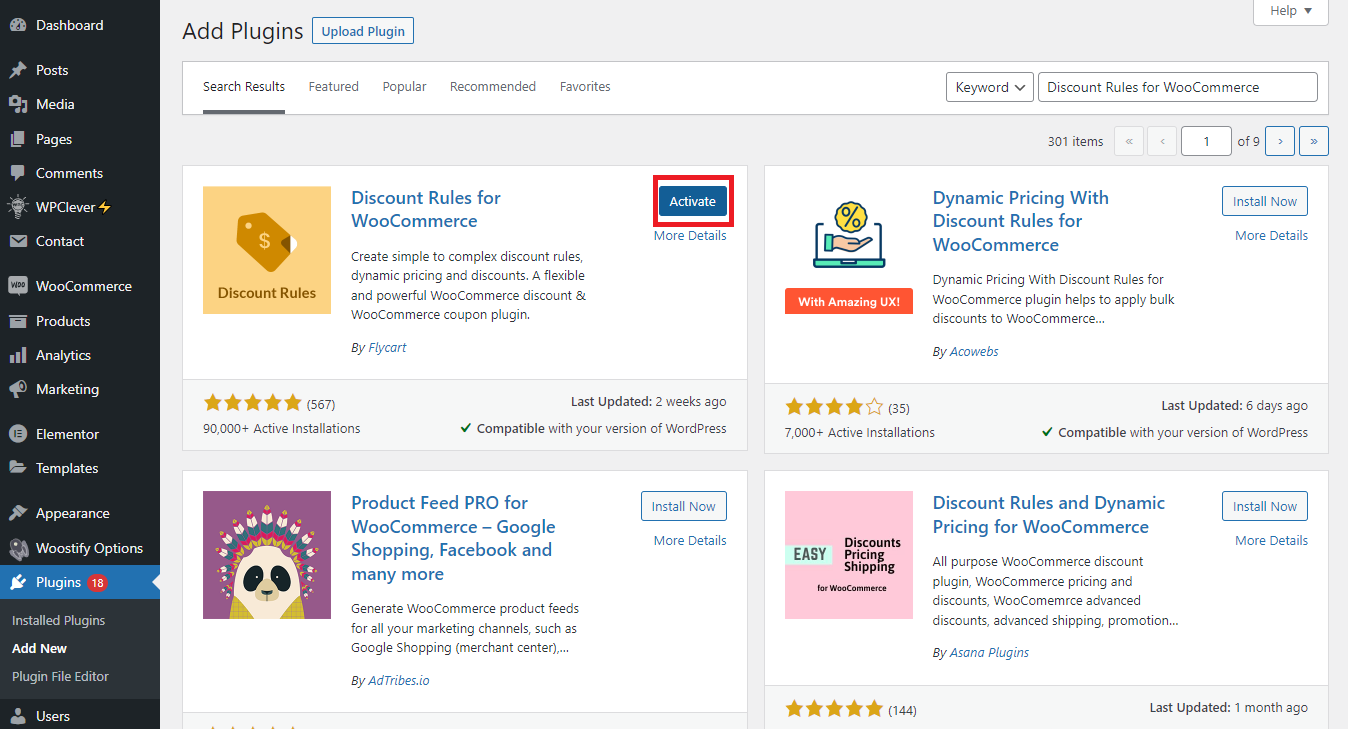Open More Details for Discount Rules plugin

[690, 236]
